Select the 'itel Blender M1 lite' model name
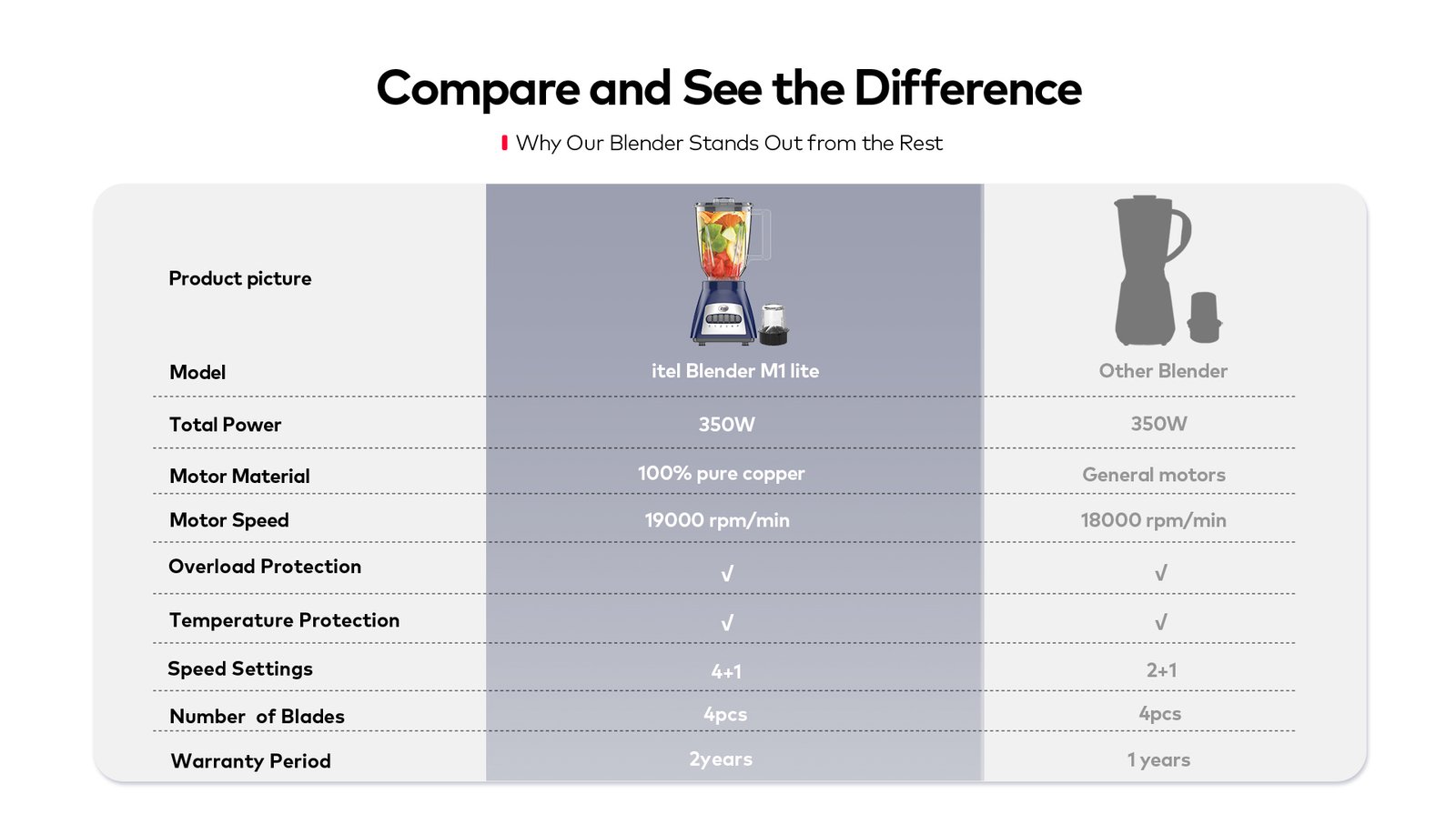 [735, 371]
